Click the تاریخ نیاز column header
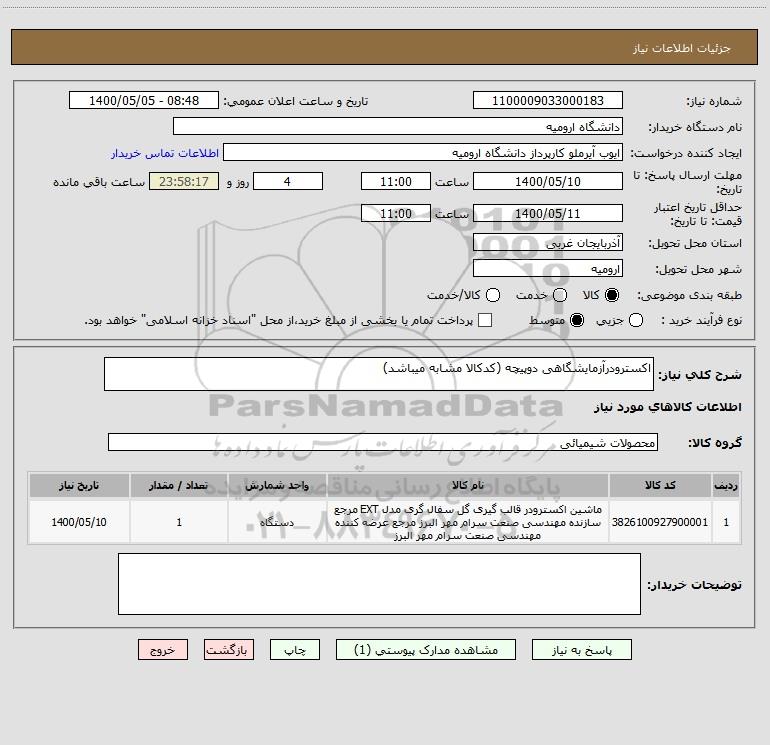Image resolution: width=770 pixels, height=745 pixels. [x=79, y=486]
